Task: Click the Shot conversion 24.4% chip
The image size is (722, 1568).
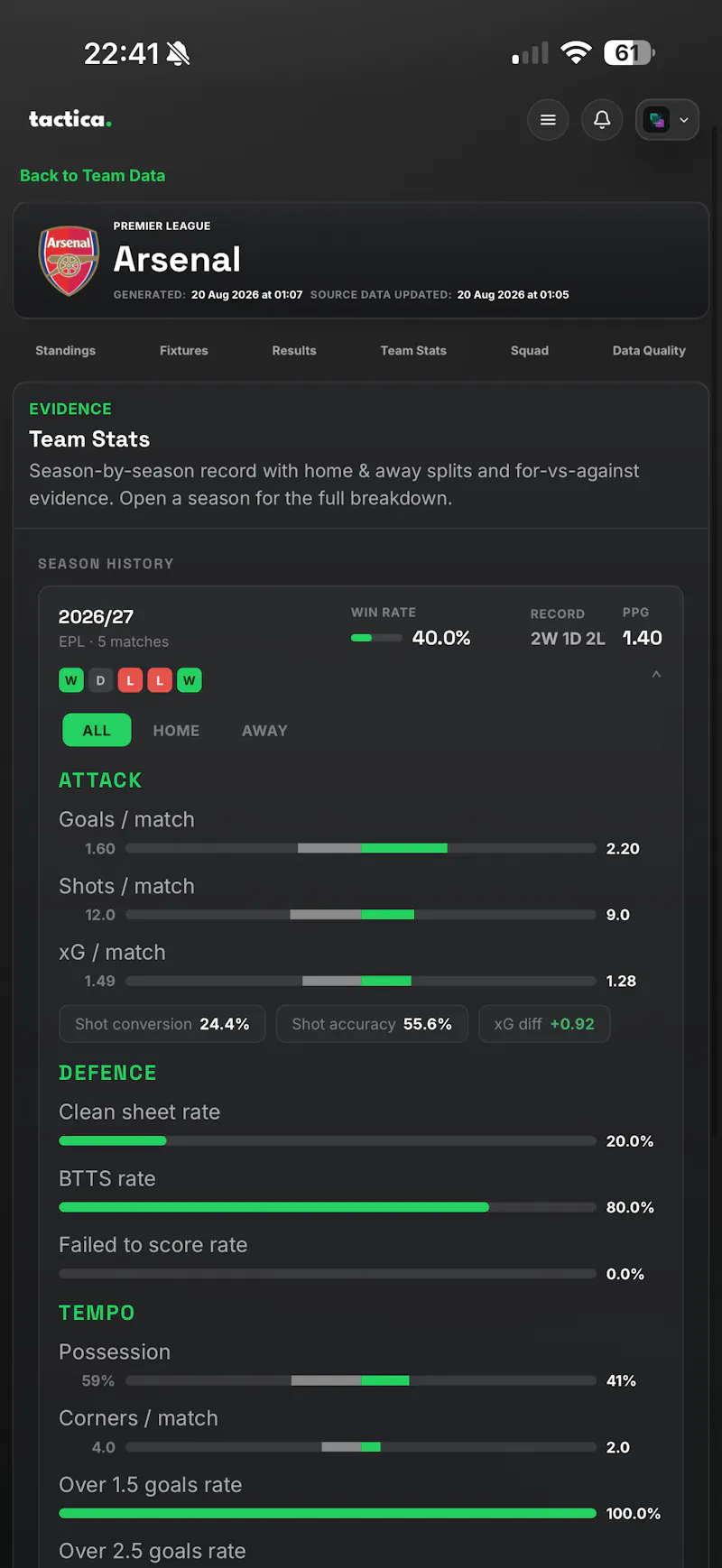Action: click(162, 1024)
